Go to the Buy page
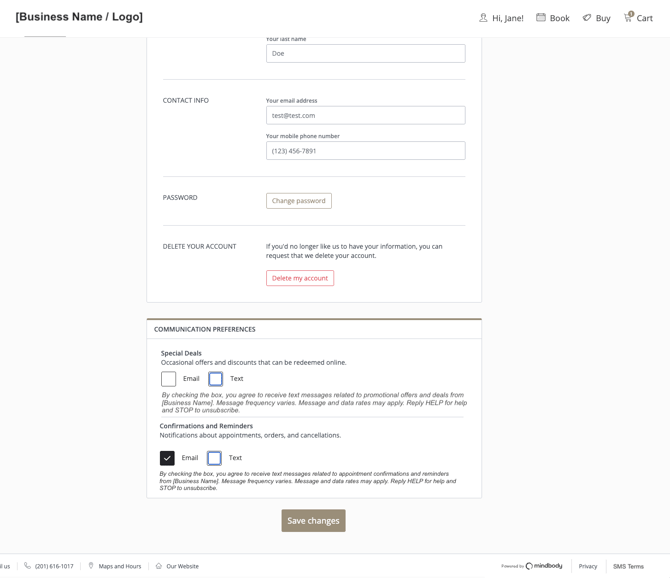The image size is (670, 578). point(597,18)
